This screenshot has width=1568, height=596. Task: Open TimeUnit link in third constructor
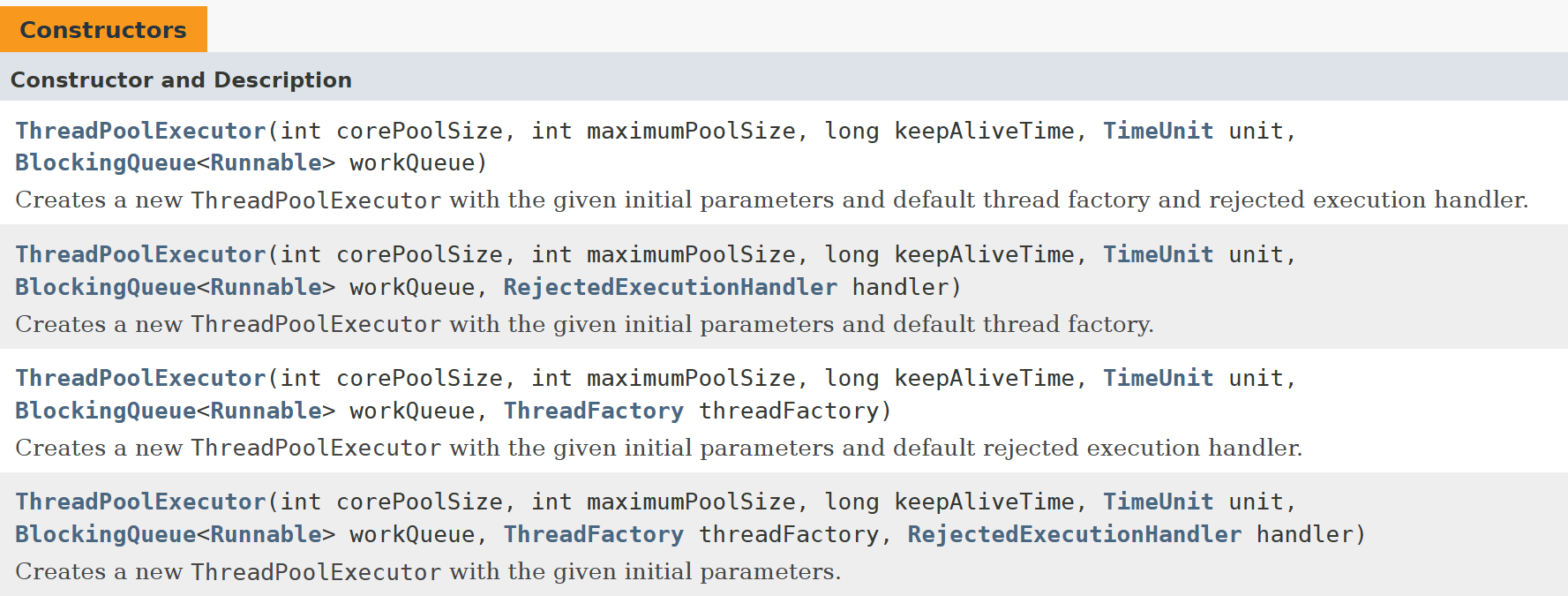[x=1158, y=378]
